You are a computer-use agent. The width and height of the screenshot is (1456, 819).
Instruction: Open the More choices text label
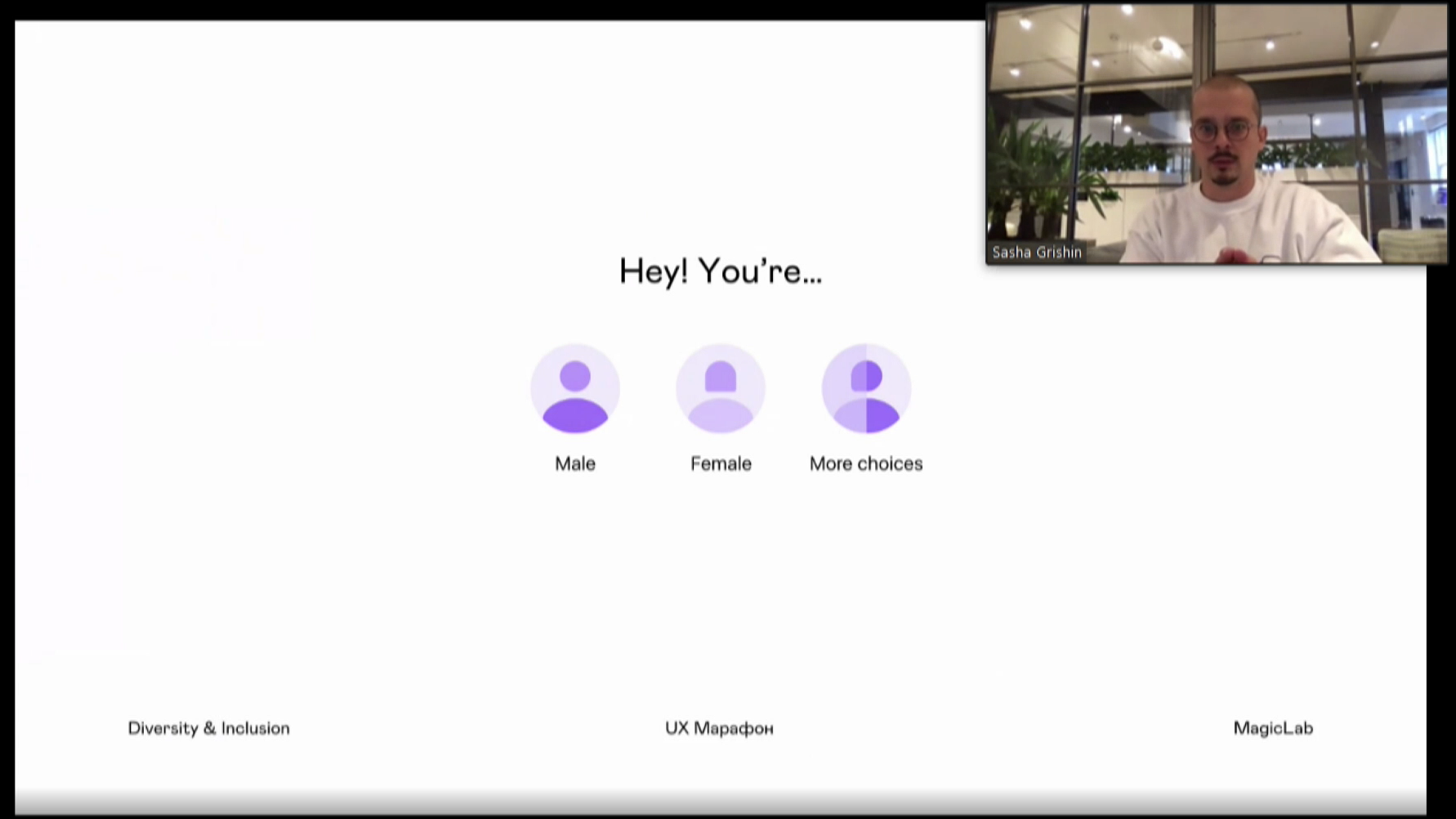[865, 463]
